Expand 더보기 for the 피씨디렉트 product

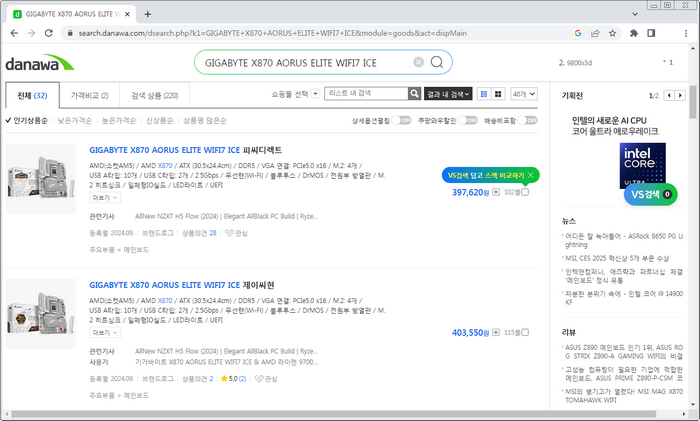(x=105, y=197)
